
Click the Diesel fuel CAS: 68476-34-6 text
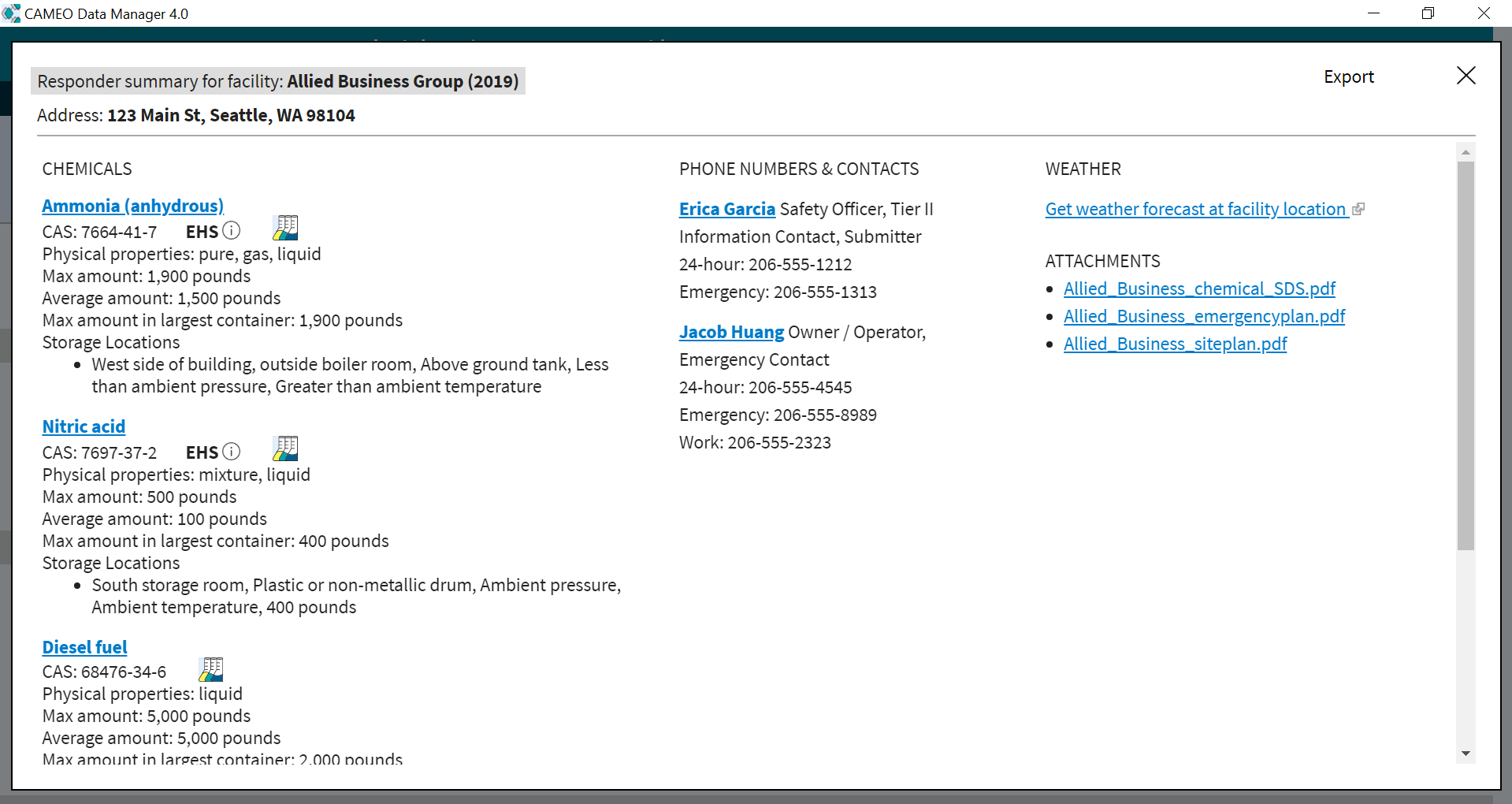point(104,672)
